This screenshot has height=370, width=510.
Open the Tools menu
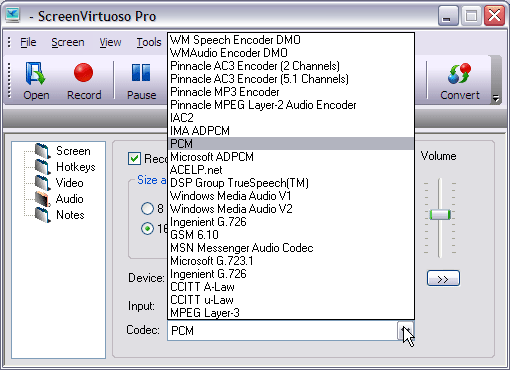tap(149, 42)
